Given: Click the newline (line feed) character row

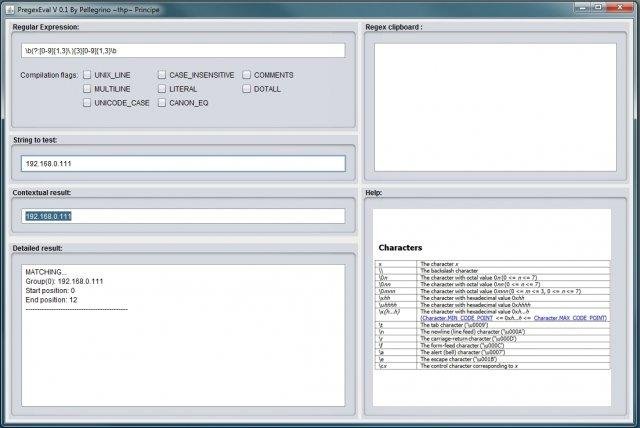Looking at the screenshot, I should pos(492,332).
